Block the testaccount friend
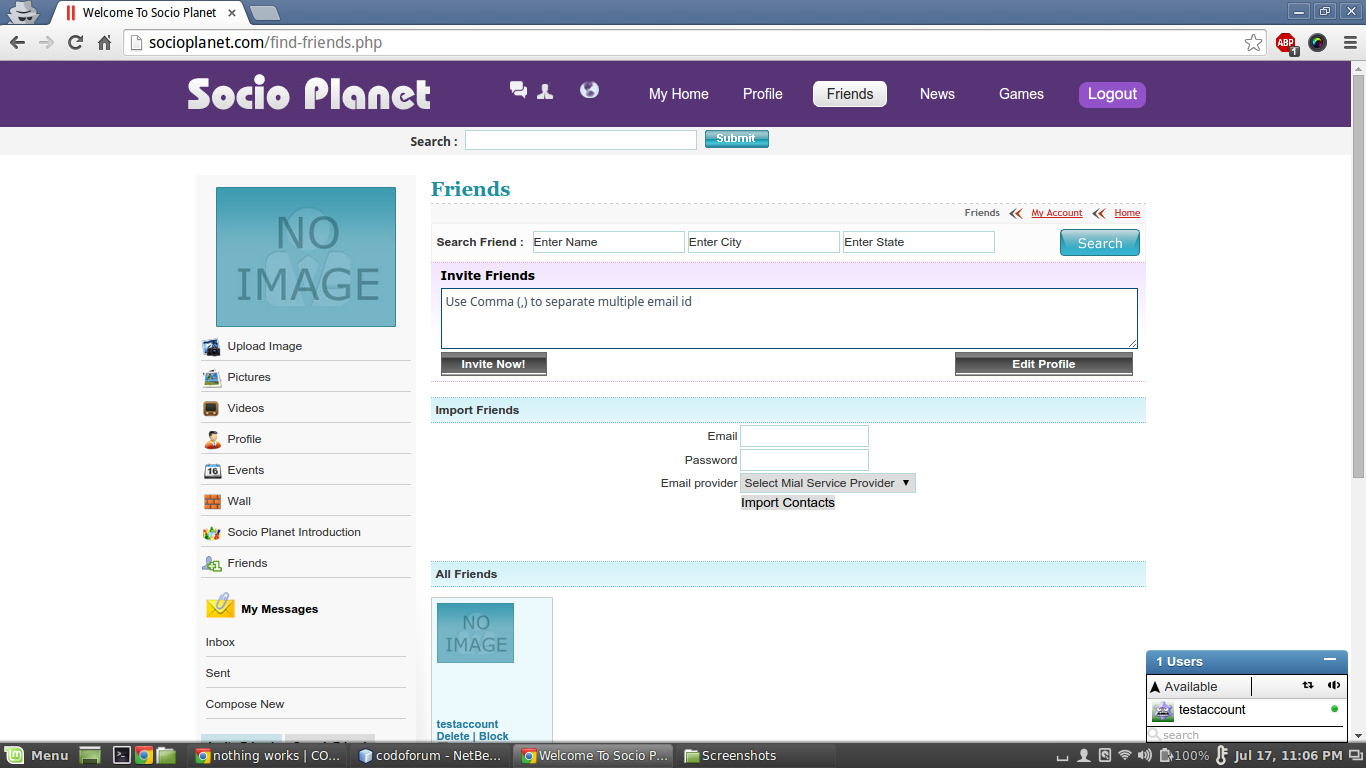1366x768 pixels. click(x=494, y=736)
